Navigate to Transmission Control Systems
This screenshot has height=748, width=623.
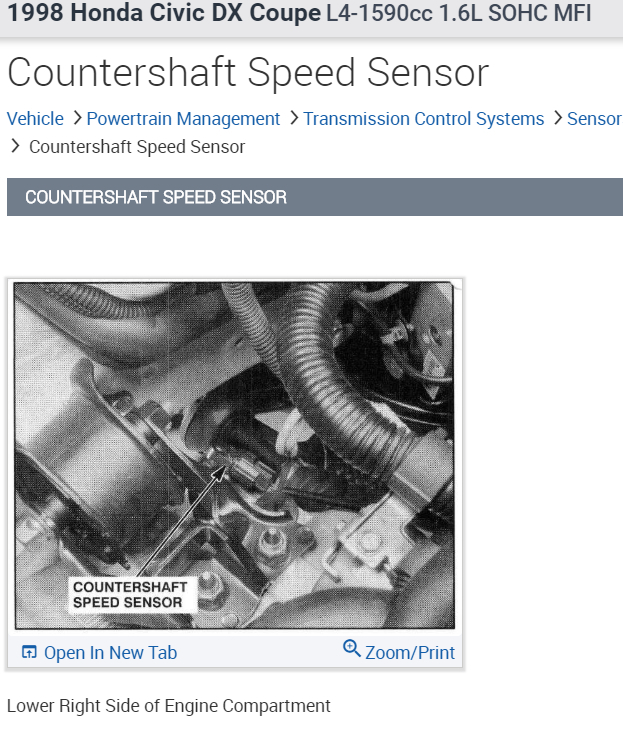coord(424,118)
